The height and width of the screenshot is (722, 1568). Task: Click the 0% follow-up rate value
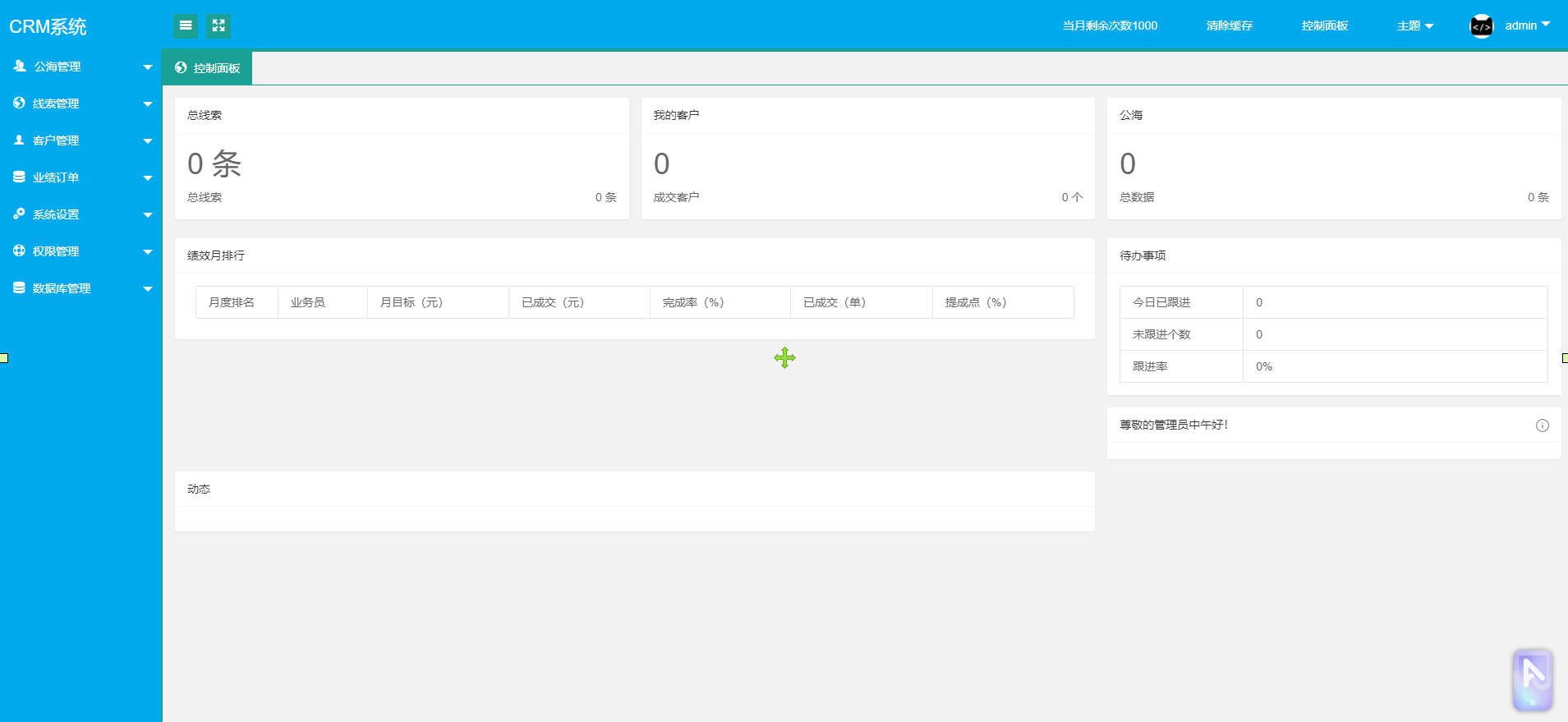[x=1264, y=366]
